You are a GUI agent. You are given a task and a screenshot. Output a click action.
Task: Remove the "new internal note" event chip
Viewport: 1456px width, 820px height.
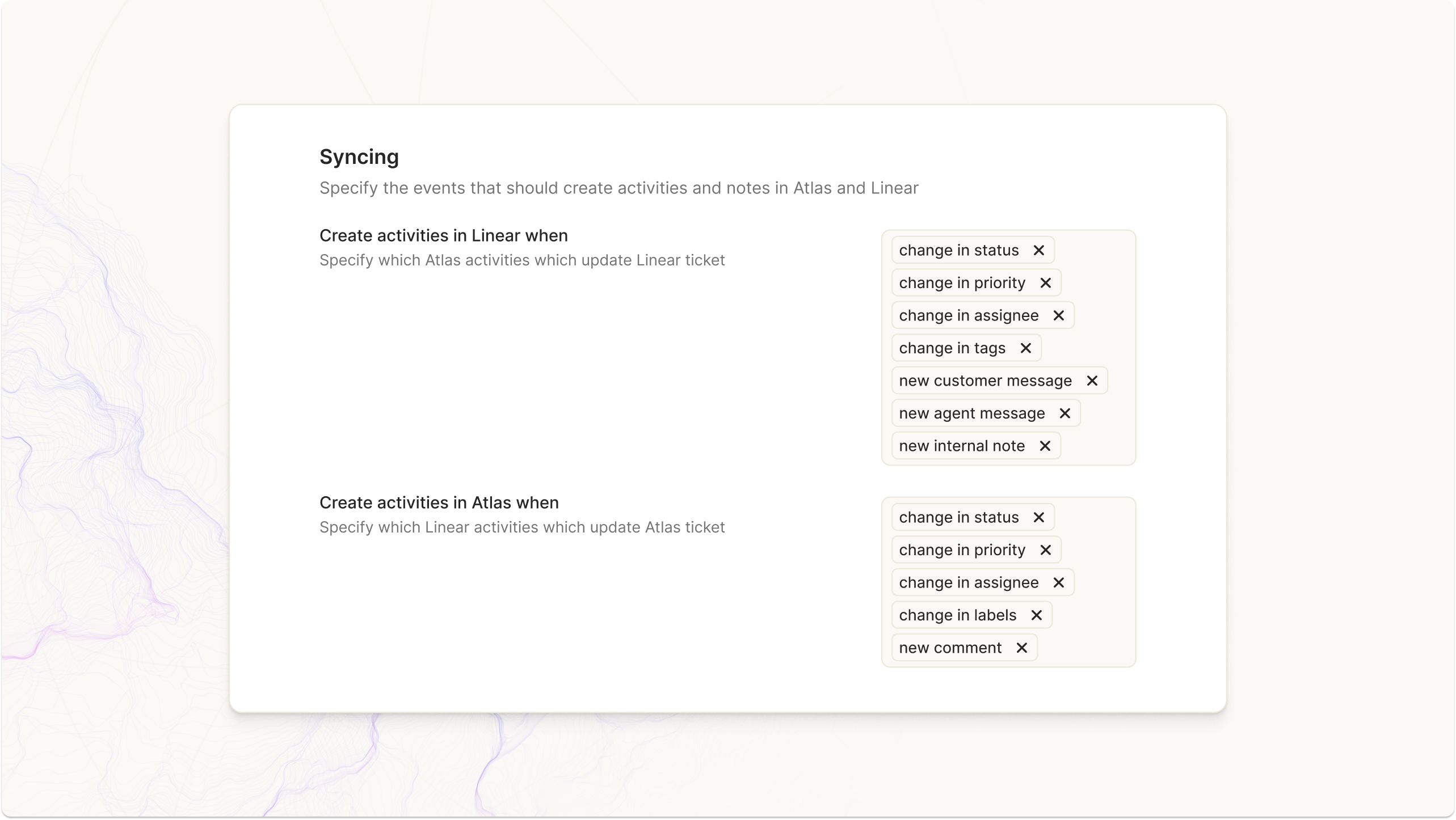pyautogui.click(x=1046, y=446)
